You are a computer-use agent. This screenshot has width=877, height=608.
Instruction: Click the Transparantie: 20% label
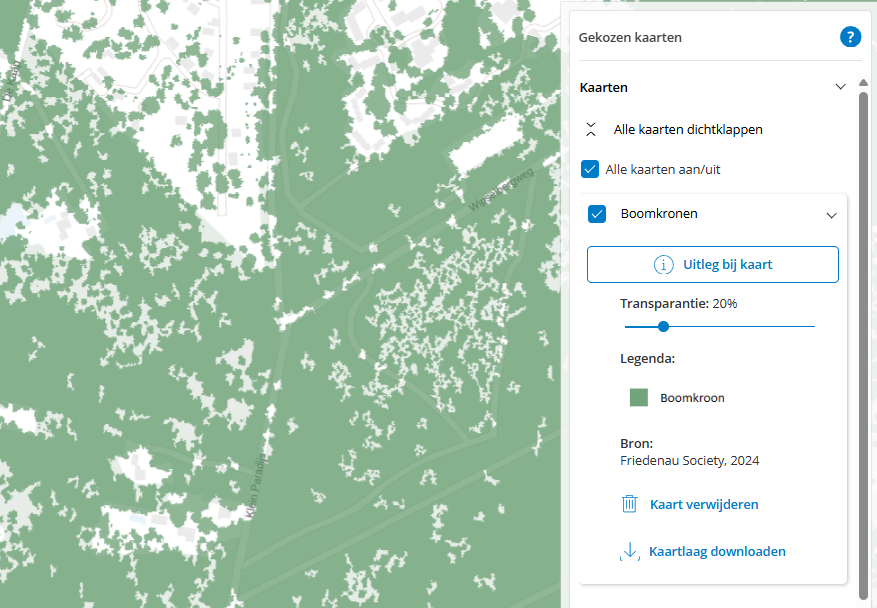coord(678,304)
